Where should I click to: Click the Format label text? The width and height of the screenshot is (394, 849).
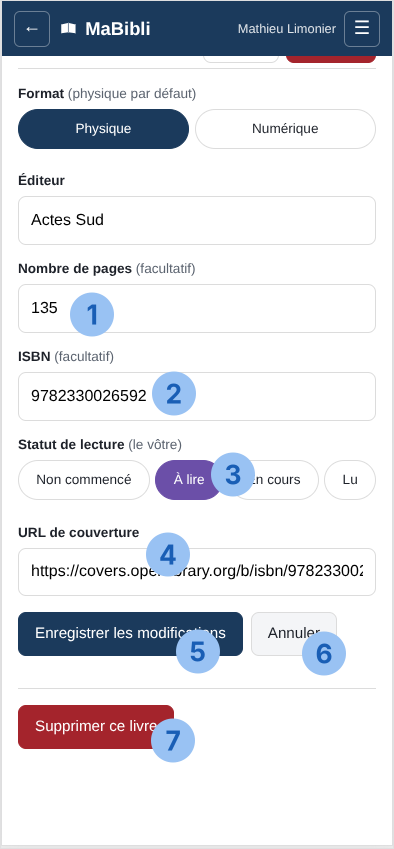[41, 94]
